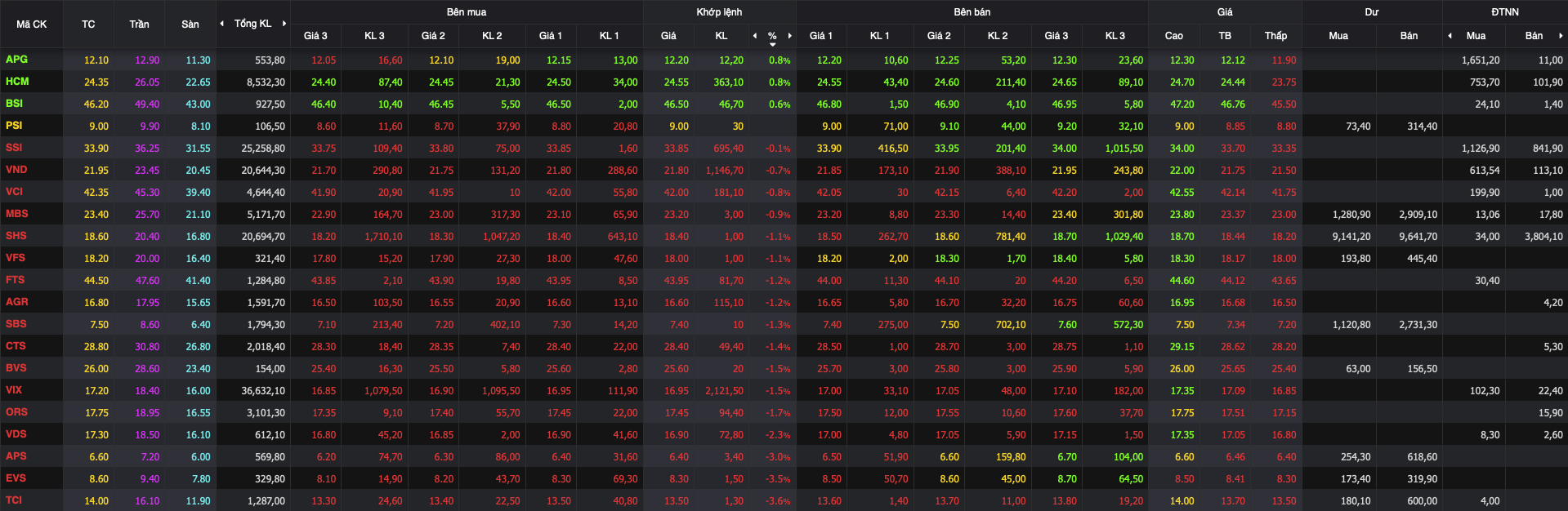The image size is (1568, 511).
Task: Click the Bên bán KL 3 header
Action: pos(1115,36)
